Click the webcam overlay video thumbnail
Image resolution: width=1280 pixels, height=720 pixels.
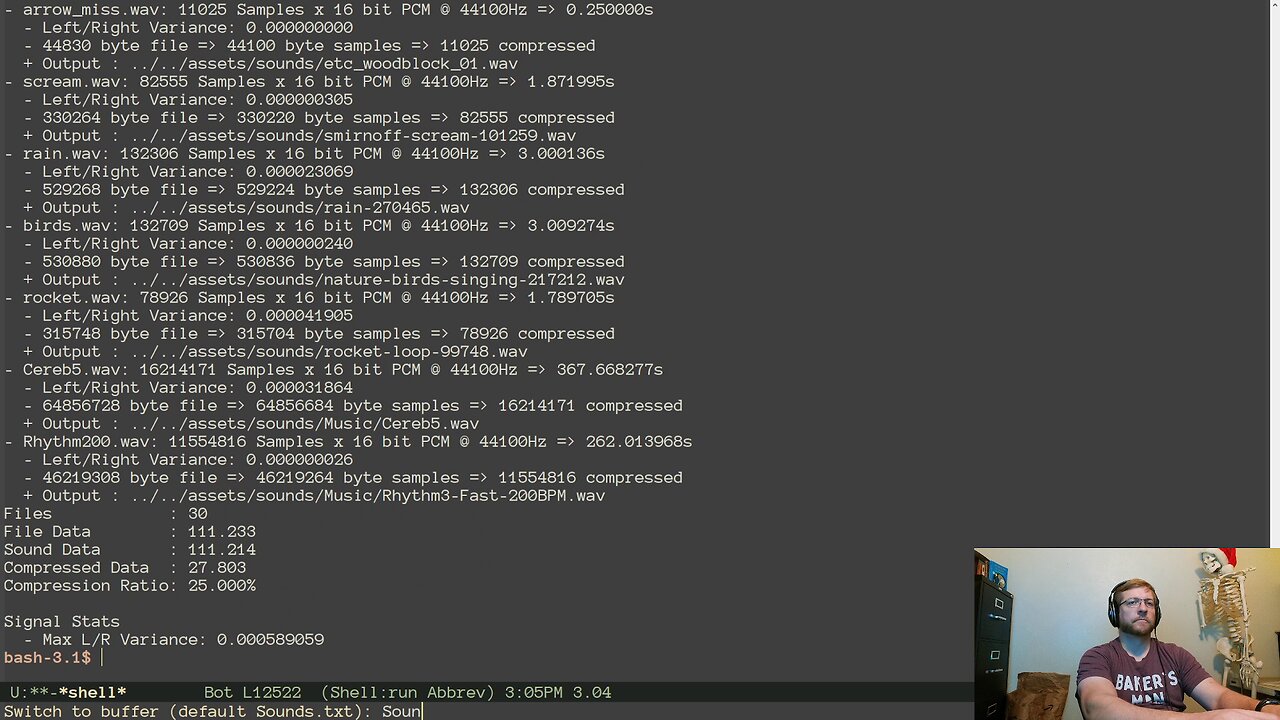click(x=1127, y=634)
